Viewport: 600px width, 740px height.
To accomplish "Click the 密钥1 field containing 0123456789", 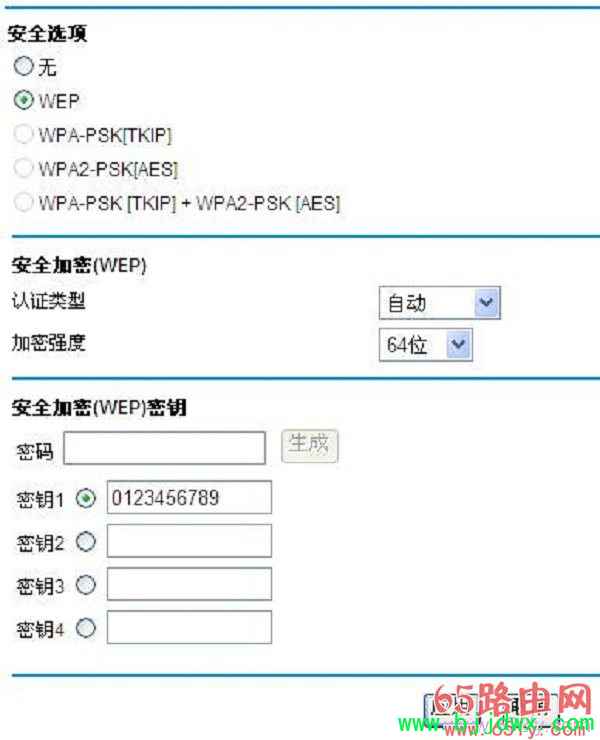I will click(x=189, y=497).
